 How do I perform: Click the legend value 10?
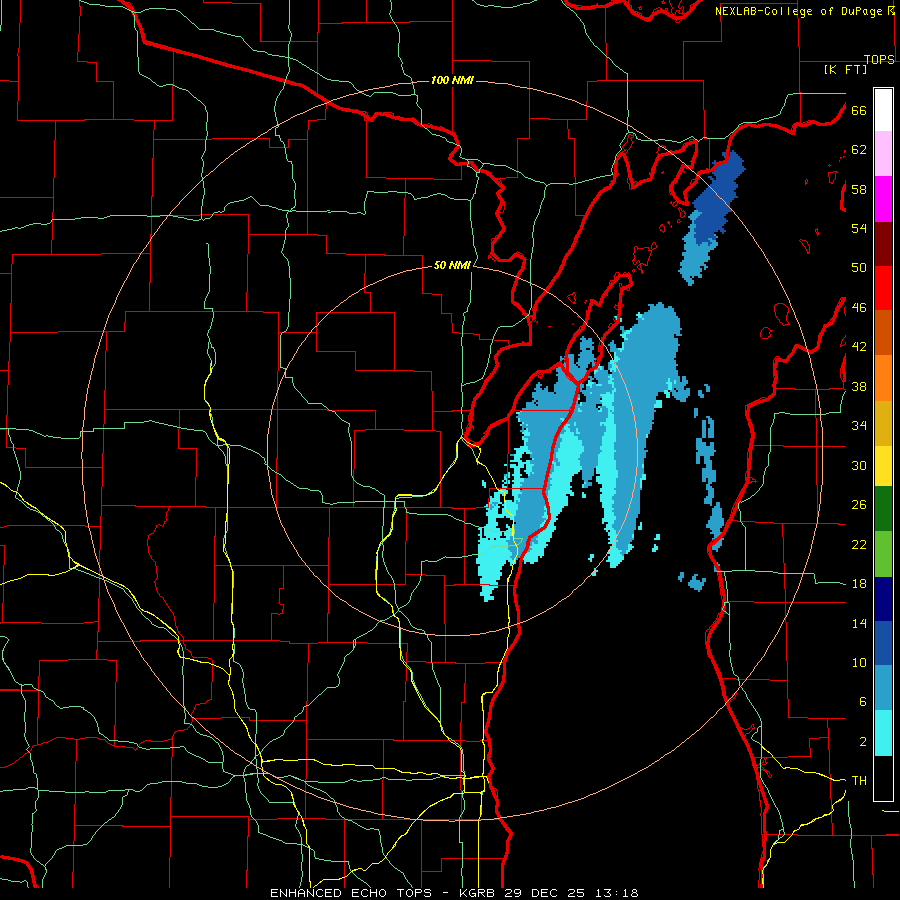pos(859,662)
